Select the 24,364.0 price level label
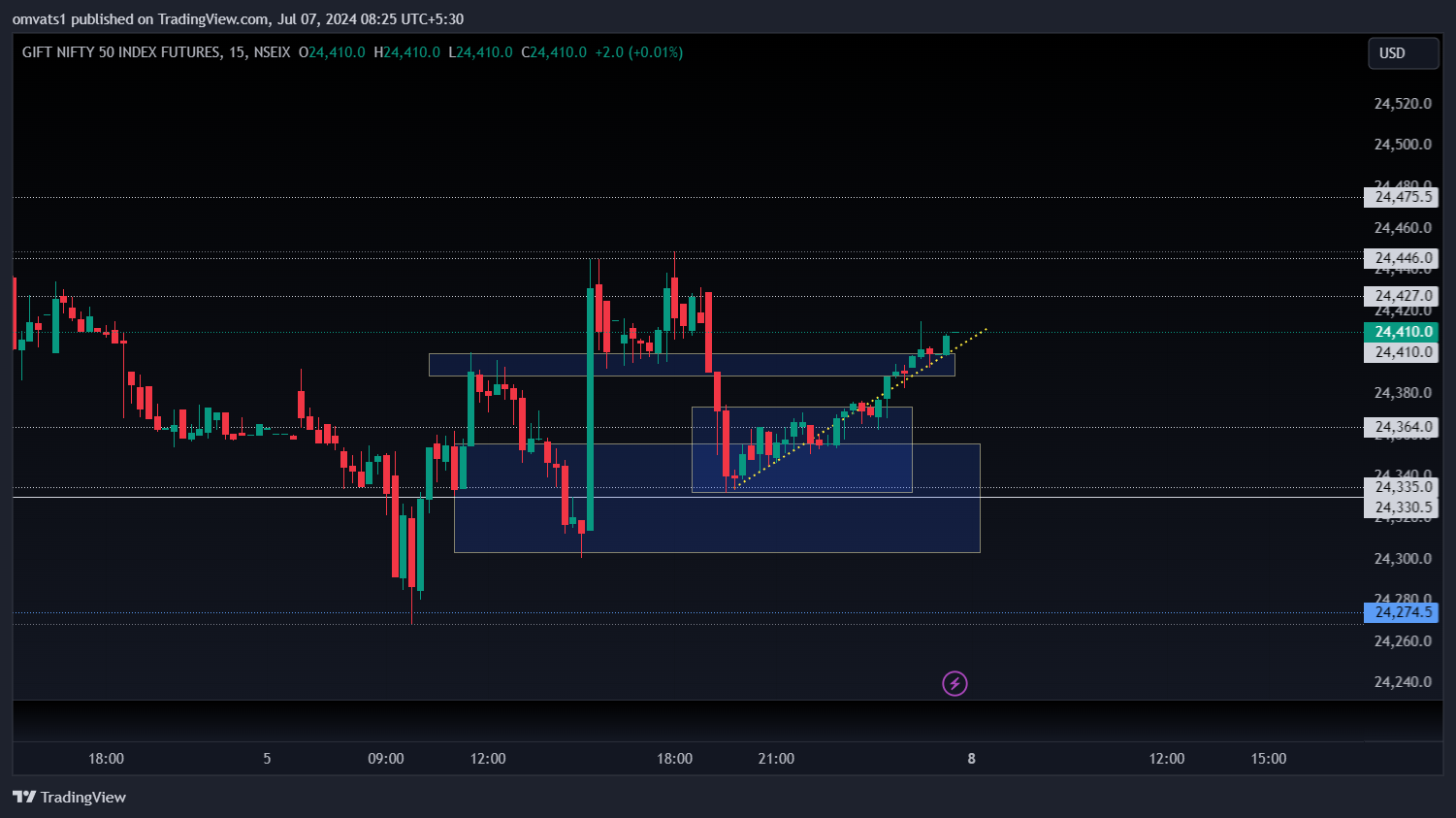The image size is (1456, 818). tap(1401, 427)
